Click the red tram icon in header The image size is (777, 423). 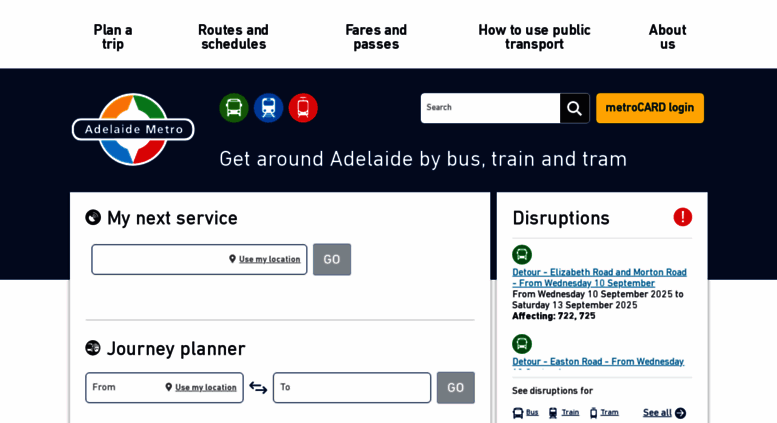point(303,108)
